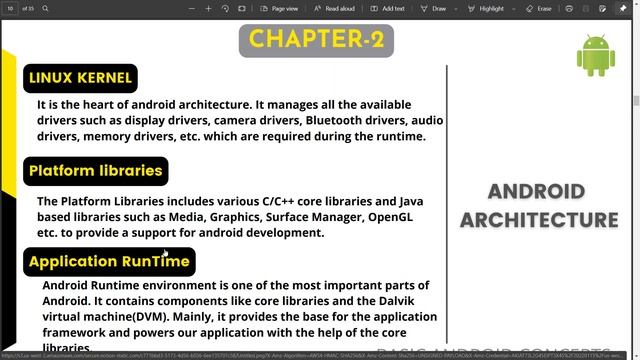640x360 pixels.
Task: Select the Highlight tool
Action: coord(486,9)
